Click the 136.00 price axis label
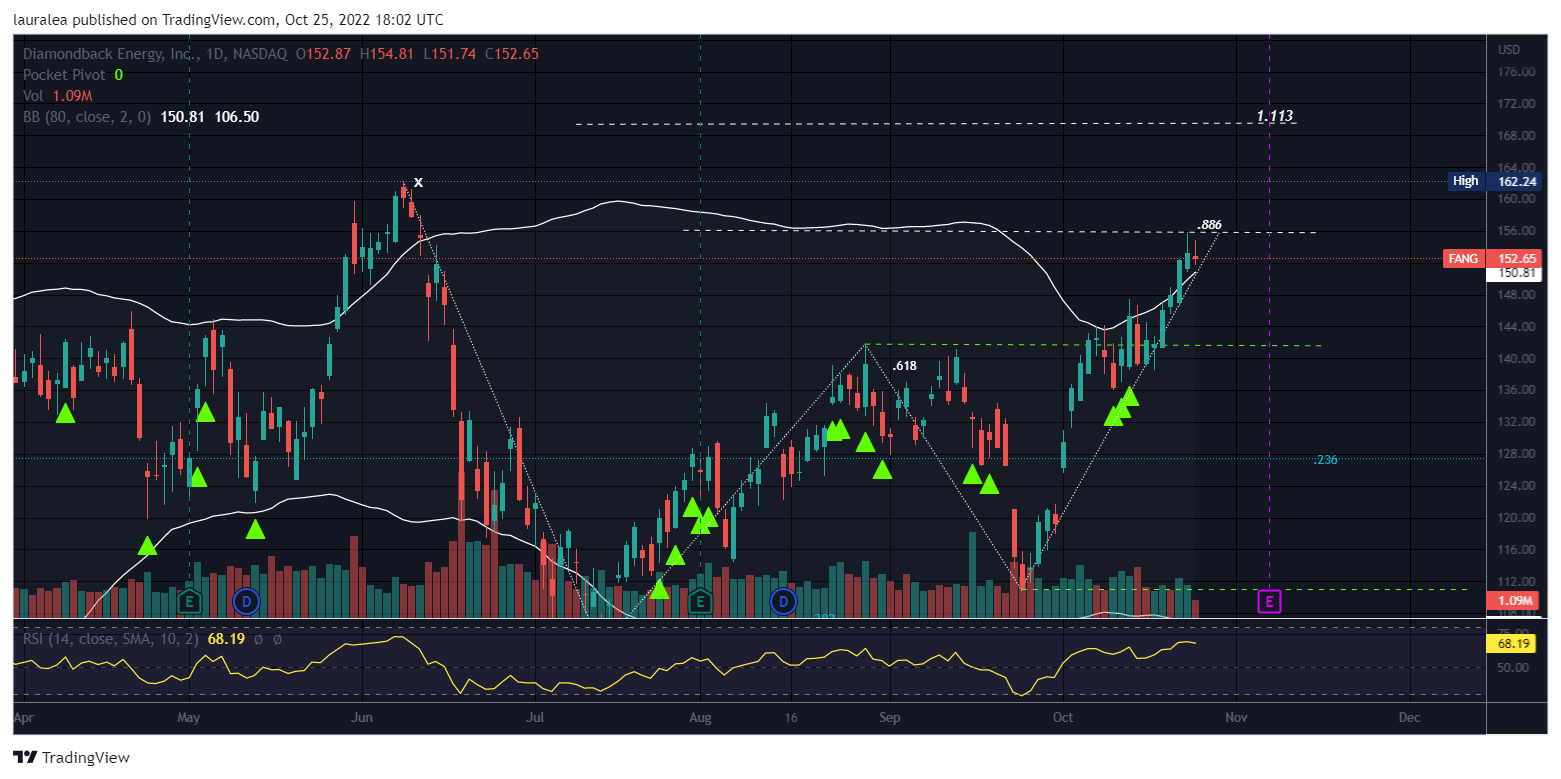This screenshot has height=779, width=1561. pyautogui.click(x=1516, y=391)
